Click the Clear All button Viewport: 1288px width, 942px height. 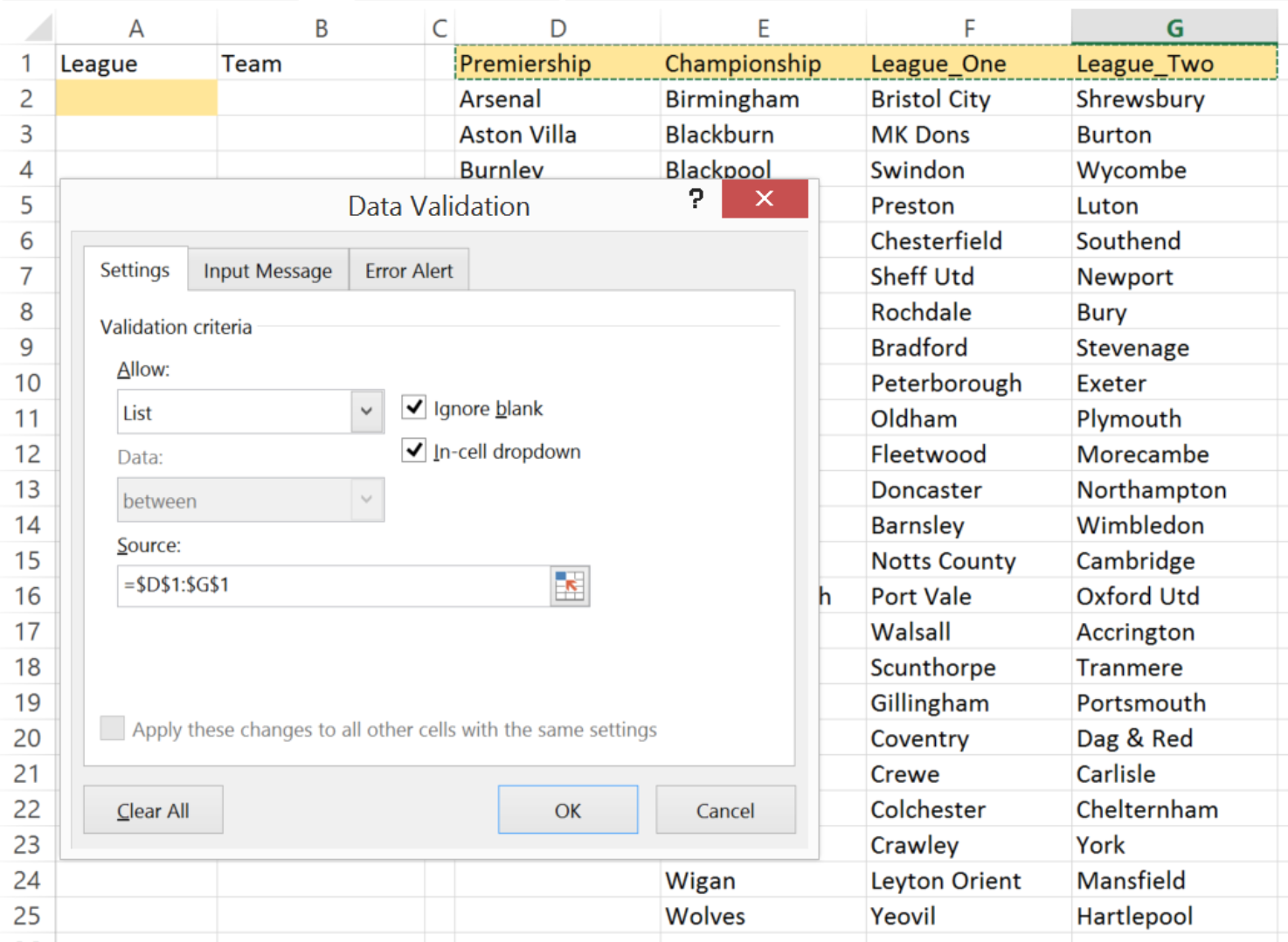click(x=153, y=809)
